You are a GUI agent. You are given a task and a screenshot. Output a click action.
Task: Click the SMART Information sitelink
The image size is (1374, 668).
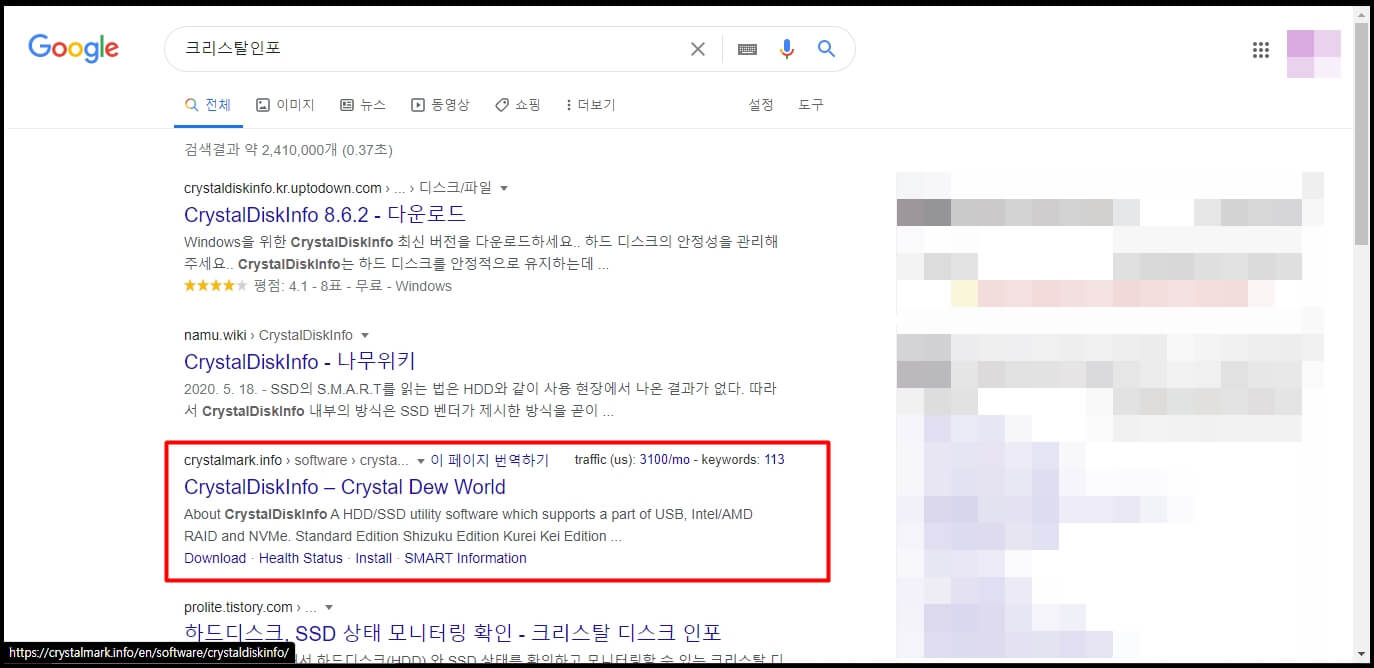coord(466,558)
